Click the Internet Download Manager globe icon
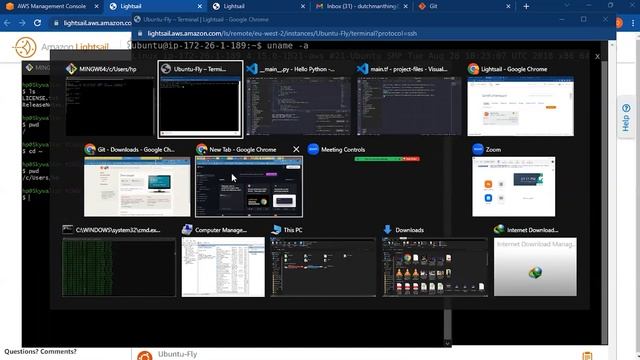This screenshot has height=360, width=640. (499, 230)
